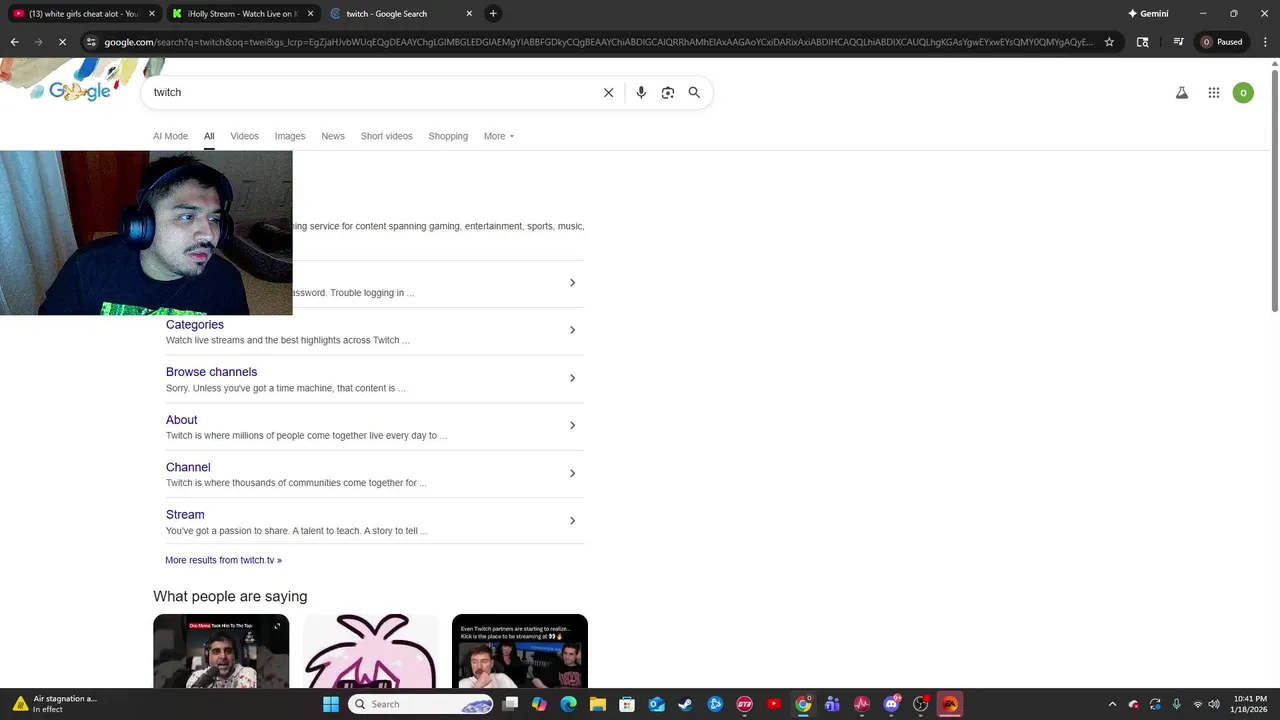1280x720 pixels.
Task: Open the green Google account avatar
Action: click(x=1243, y=93)
